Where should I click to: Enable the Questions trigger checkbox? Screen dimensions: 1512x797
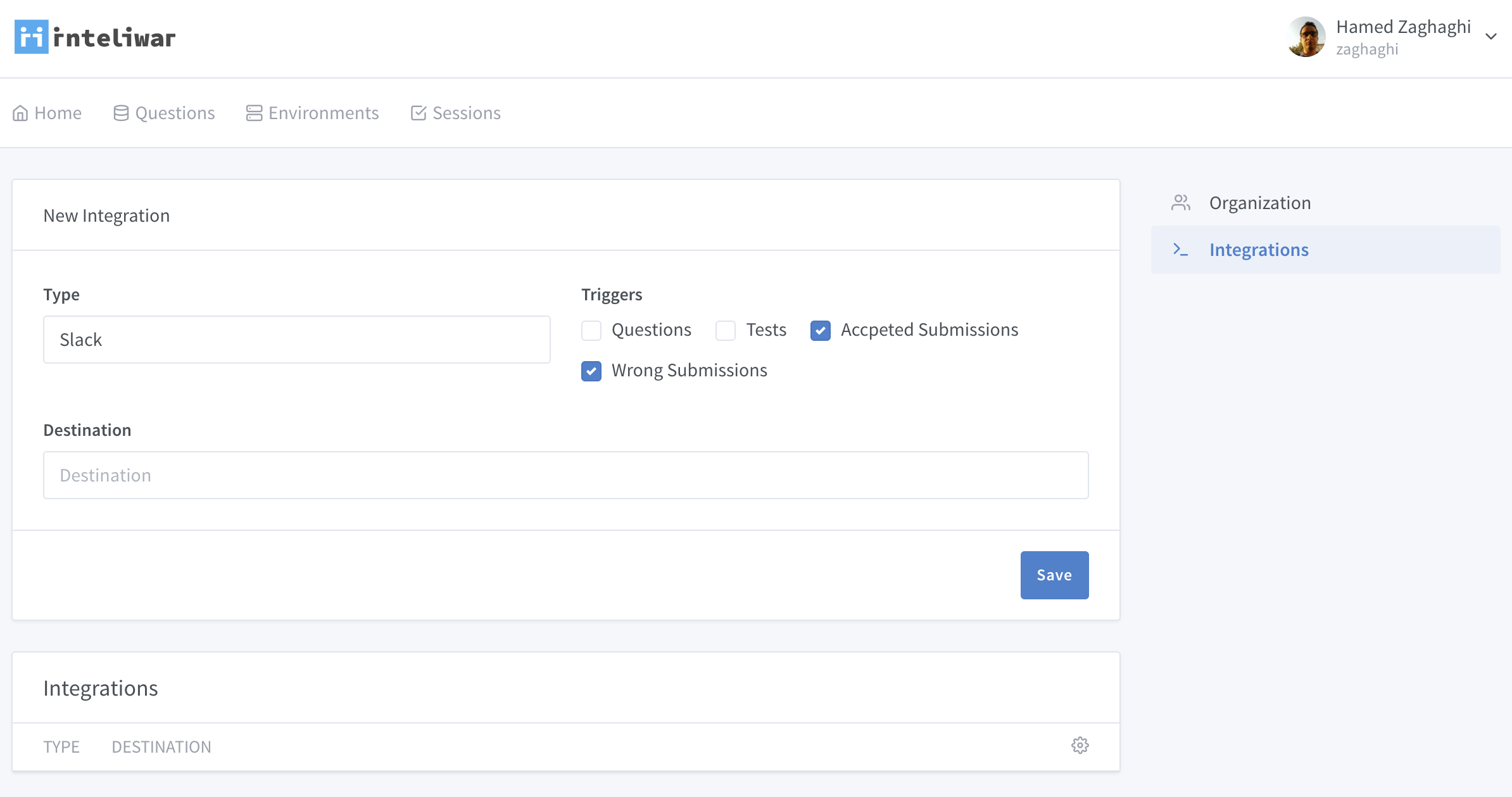(x=591, y=331)
